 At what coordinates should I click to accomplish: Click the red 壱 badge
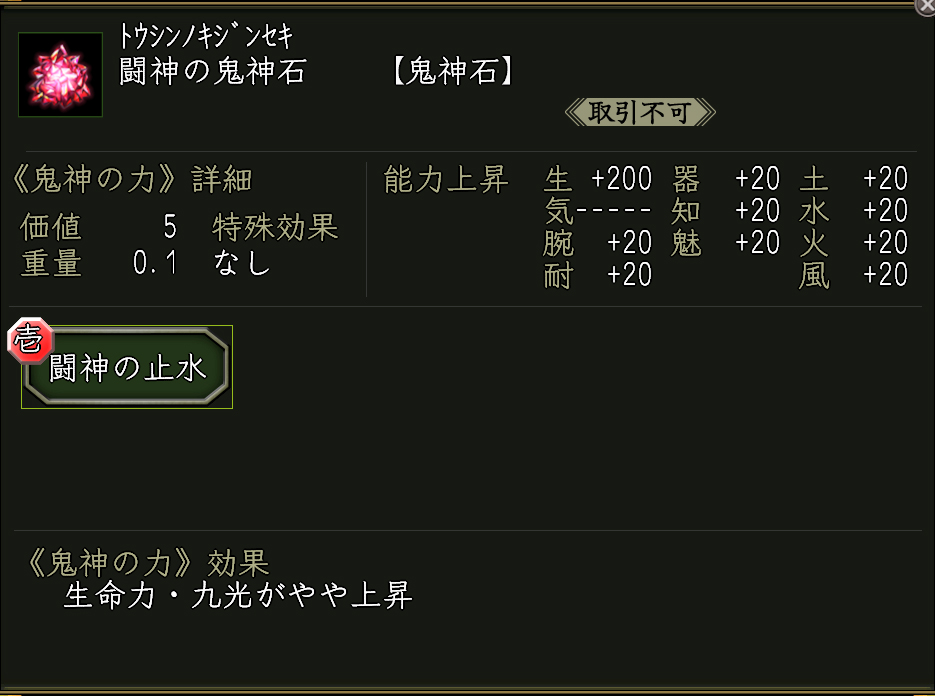26,340
